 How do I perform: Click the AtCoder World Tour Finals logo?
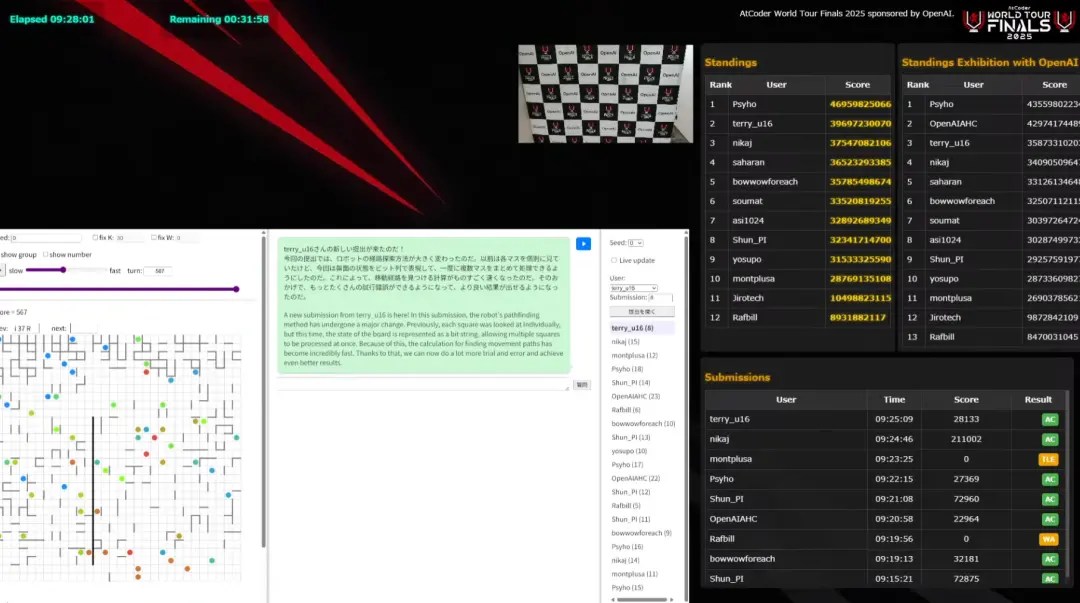point(1008,20)
